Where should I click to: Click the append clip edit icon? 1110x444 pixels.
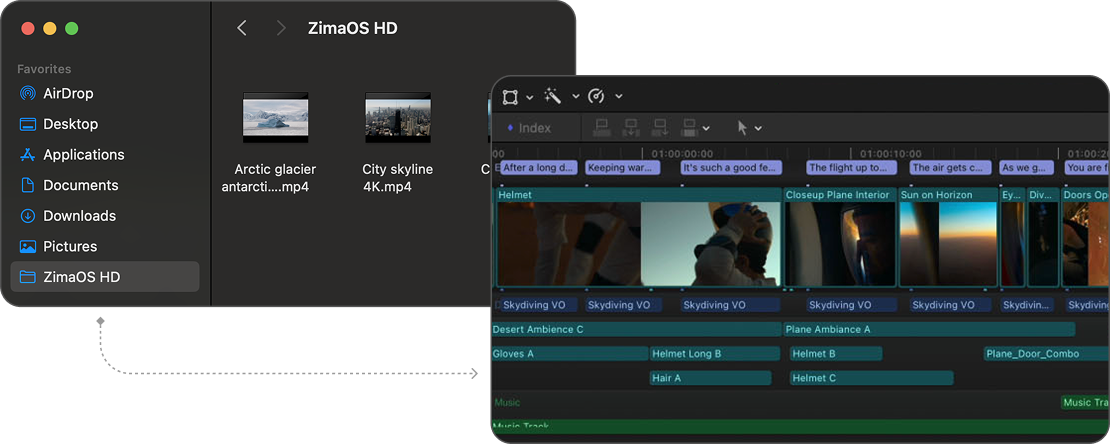(x=660, y=128)
